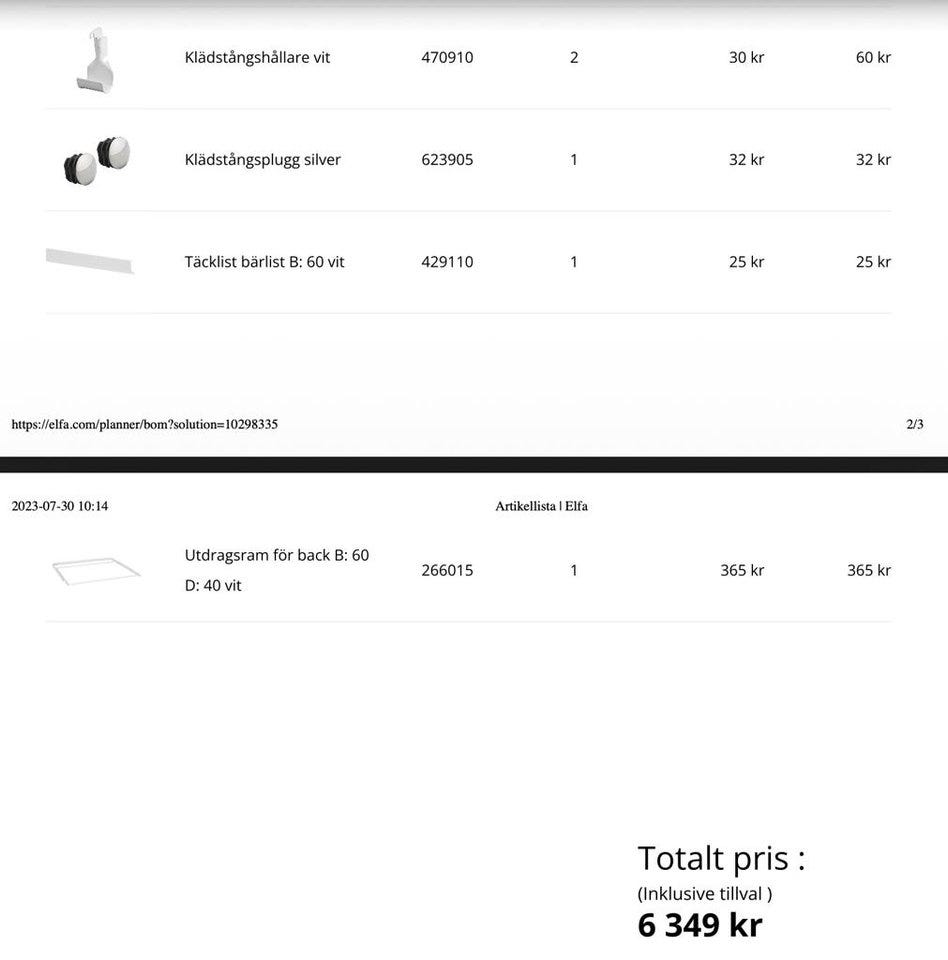This screenshot has width=948, height=960.
Task: Click the Totalt pris heading
Action: point(721,859)
